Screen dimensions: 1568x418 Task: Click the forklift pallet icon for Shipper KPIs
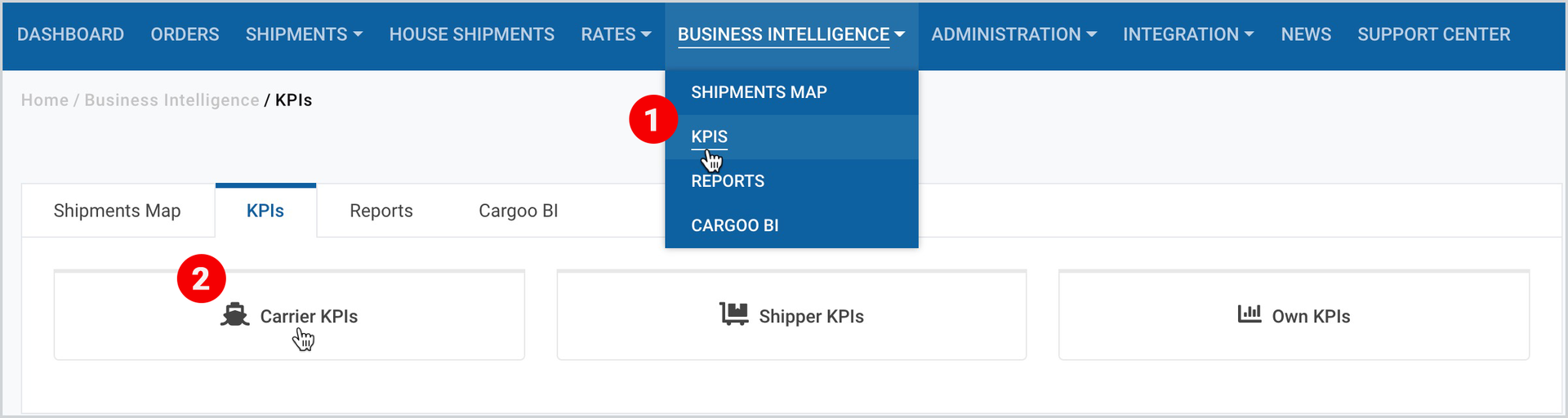click(x=733, y=314)
